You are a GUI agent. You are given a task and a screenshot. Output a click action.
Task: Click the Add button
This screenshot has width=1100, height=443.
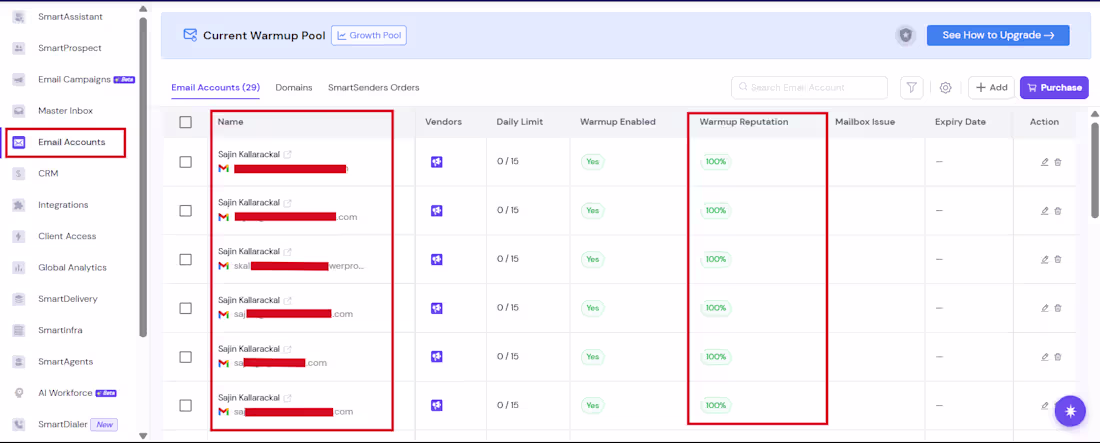click(991, 88)
